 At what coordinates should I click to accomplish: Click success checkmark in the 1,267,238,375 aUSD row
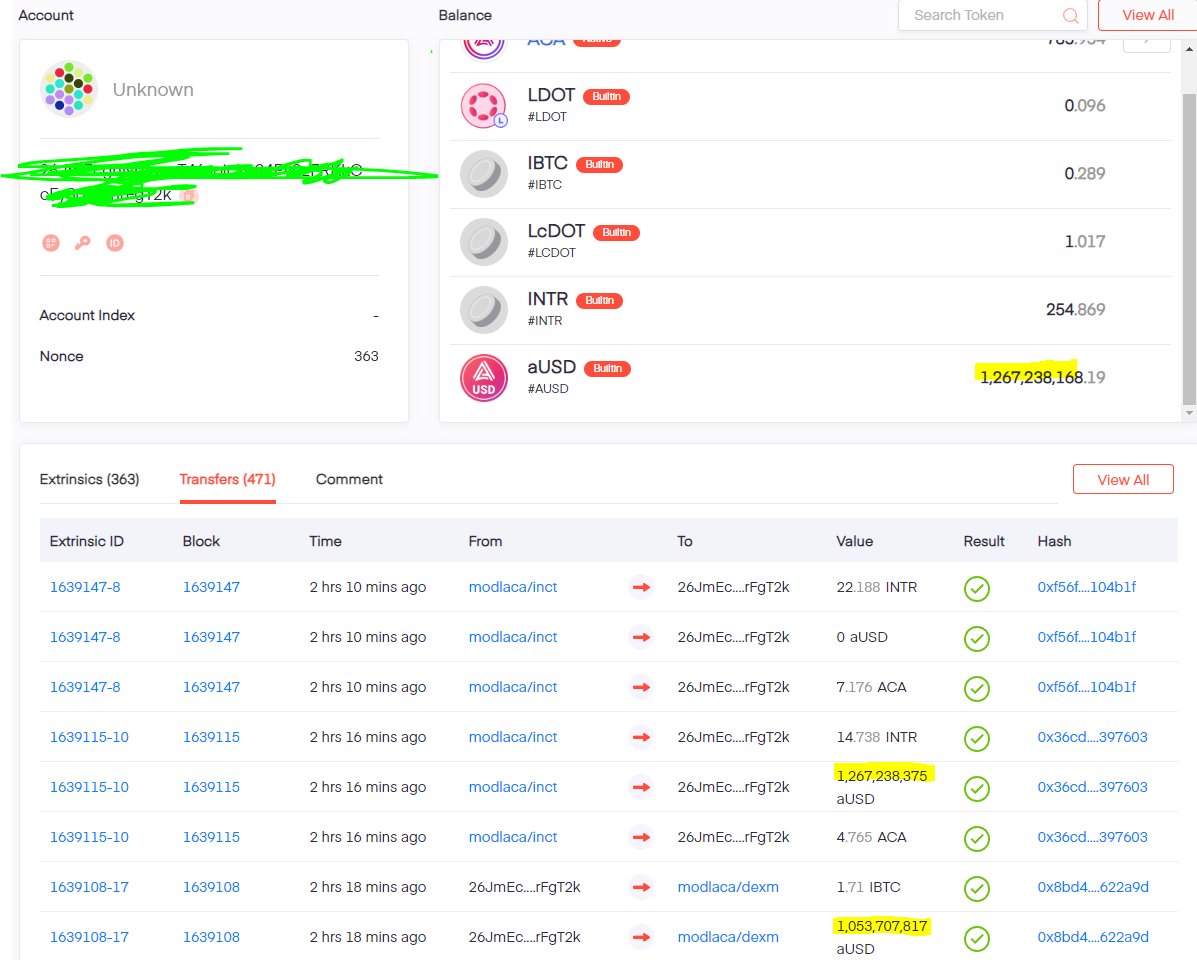pyautogui.click(x=976, y=788)
